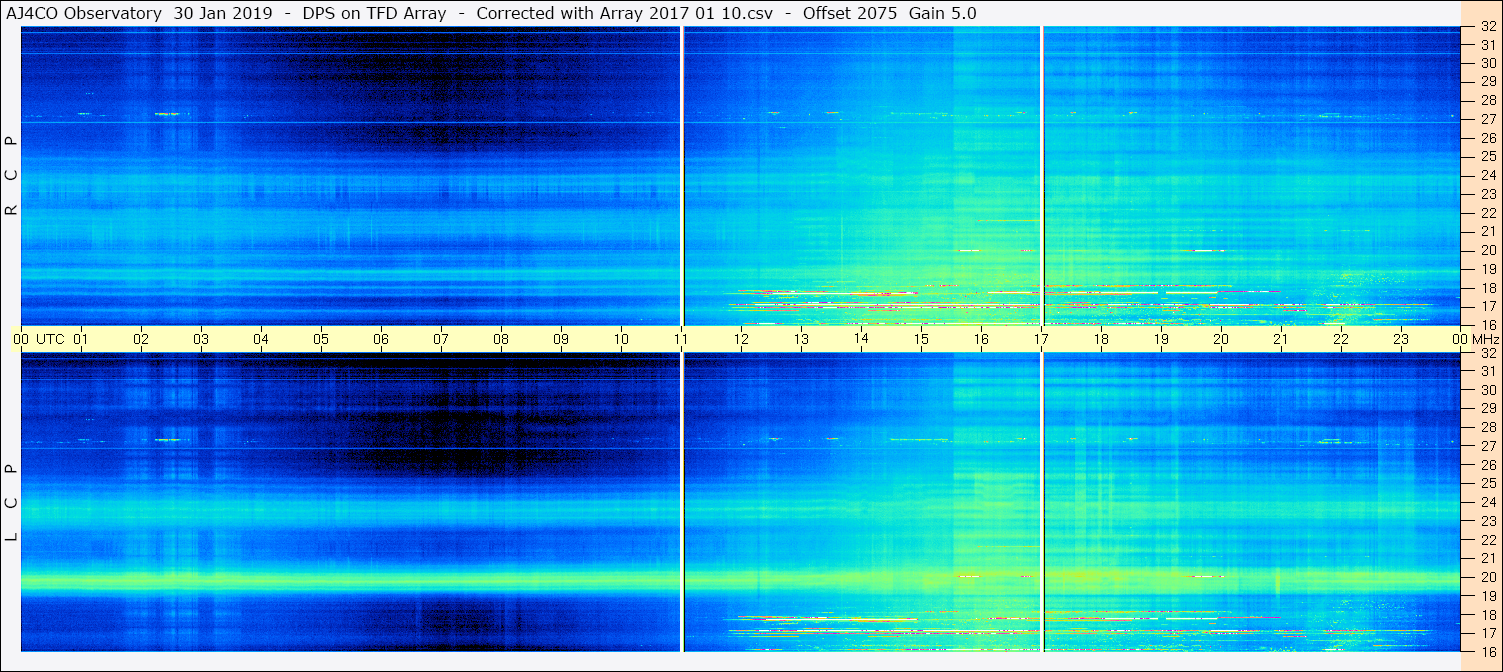Select the 12 hour marker
Viewport: 1503px width, 672px height.
741,339
